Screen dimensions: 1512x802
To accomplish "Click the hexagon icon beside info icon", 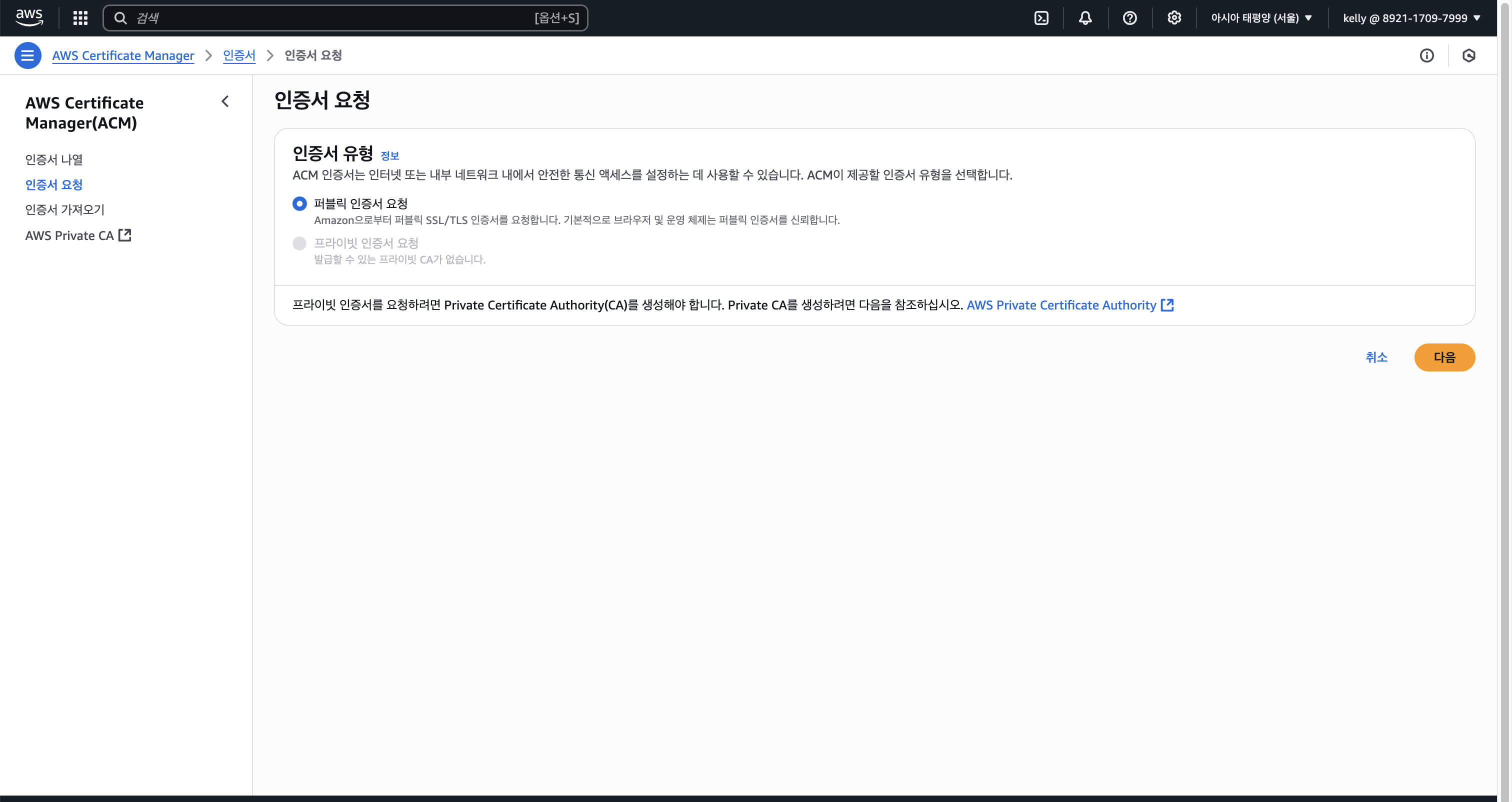I will point(1468,55).
